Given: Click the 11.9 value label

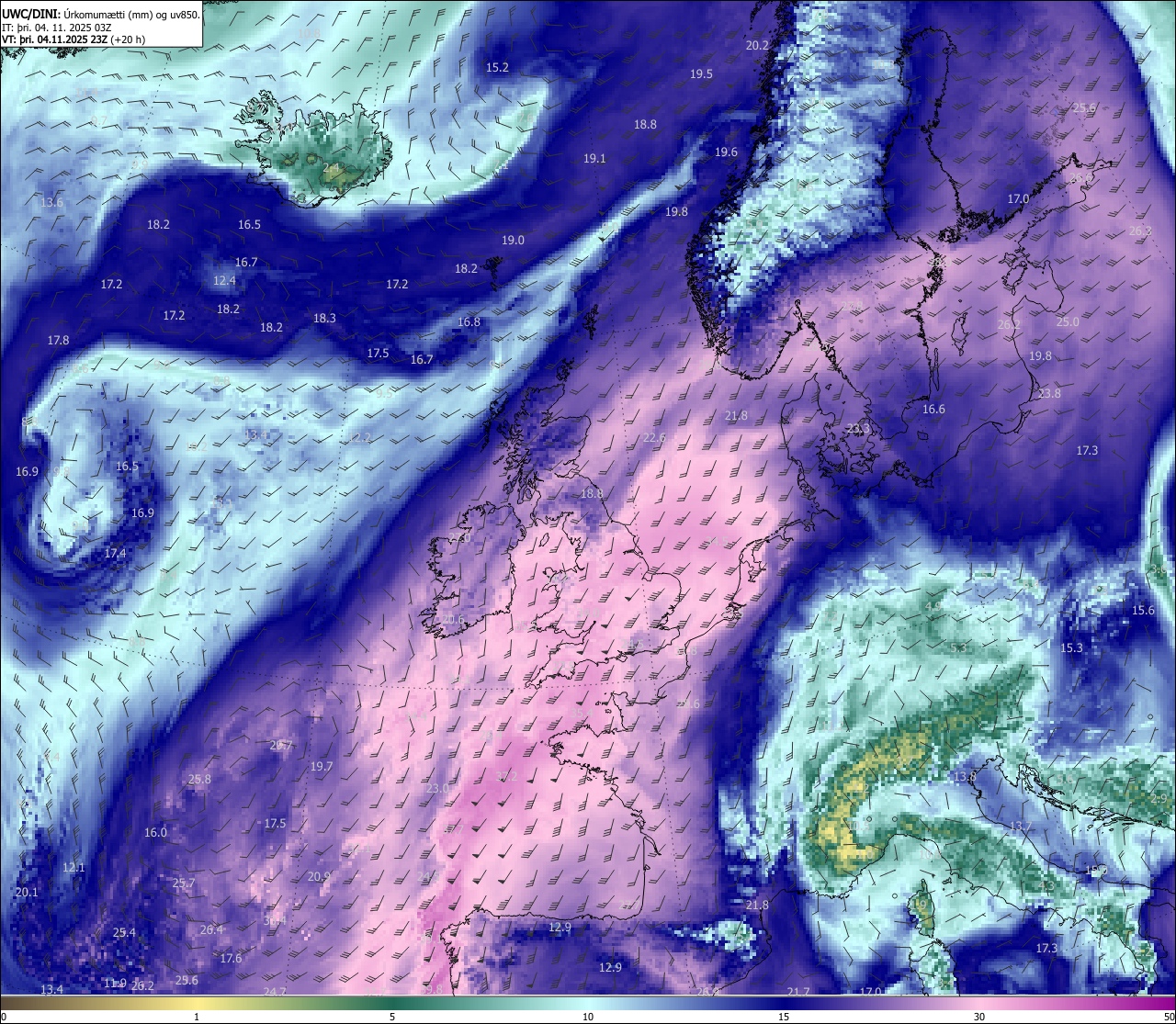Looking at the screenshot, I should pos(115,983).
